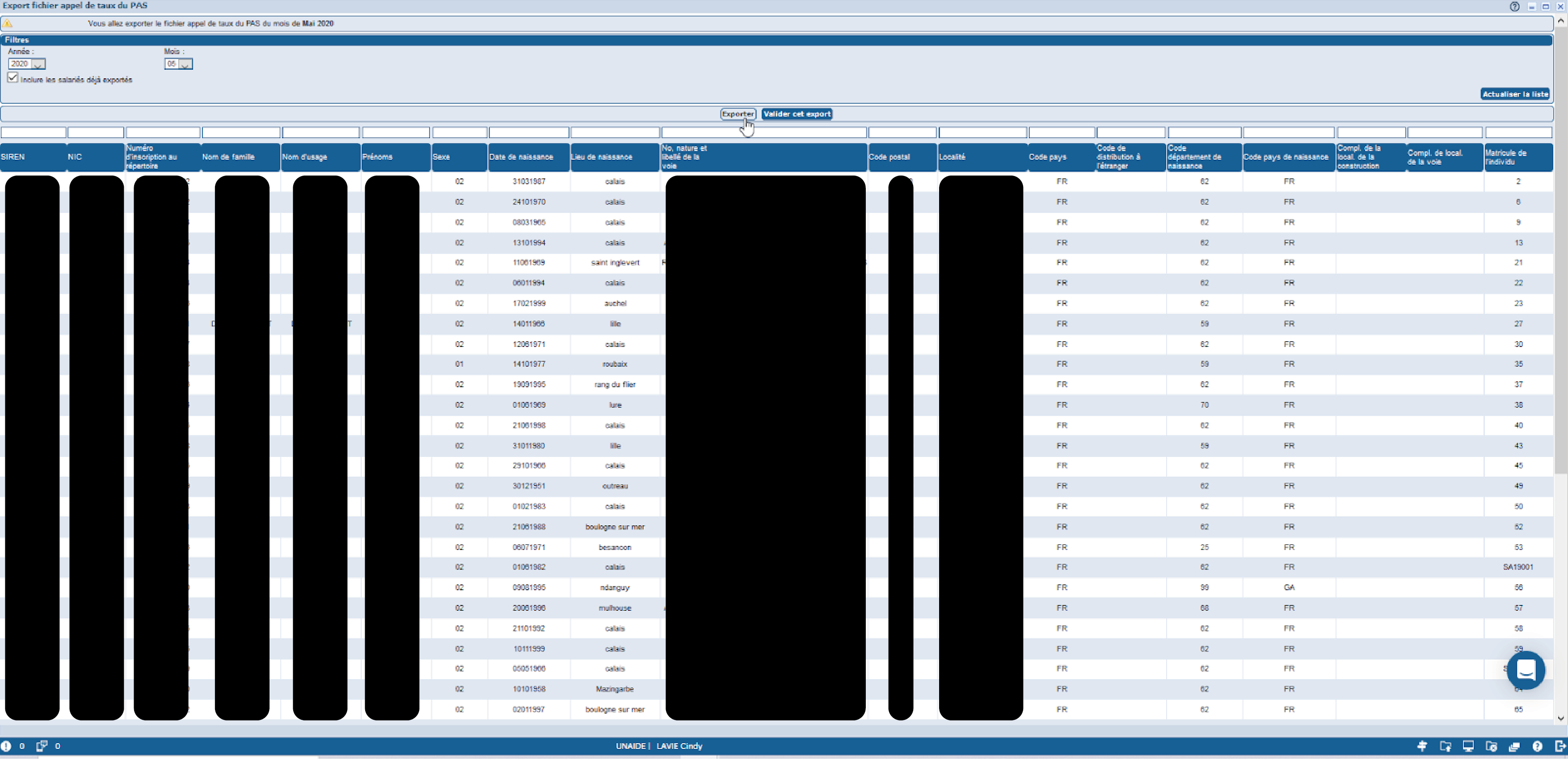
Task: Click the Exporter button
Action: coord(738,114)
